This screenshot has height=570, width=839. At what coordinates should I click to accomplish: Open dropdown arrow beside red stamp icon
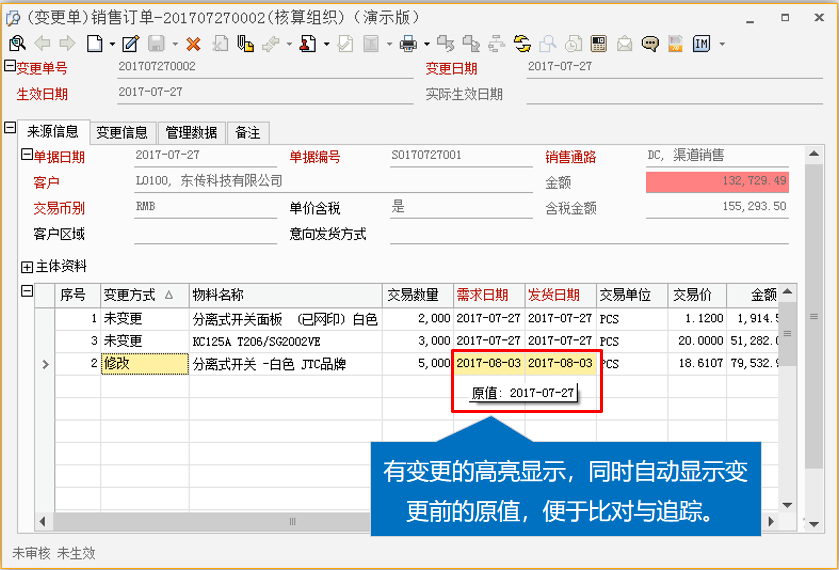click(x=326, y=44)
